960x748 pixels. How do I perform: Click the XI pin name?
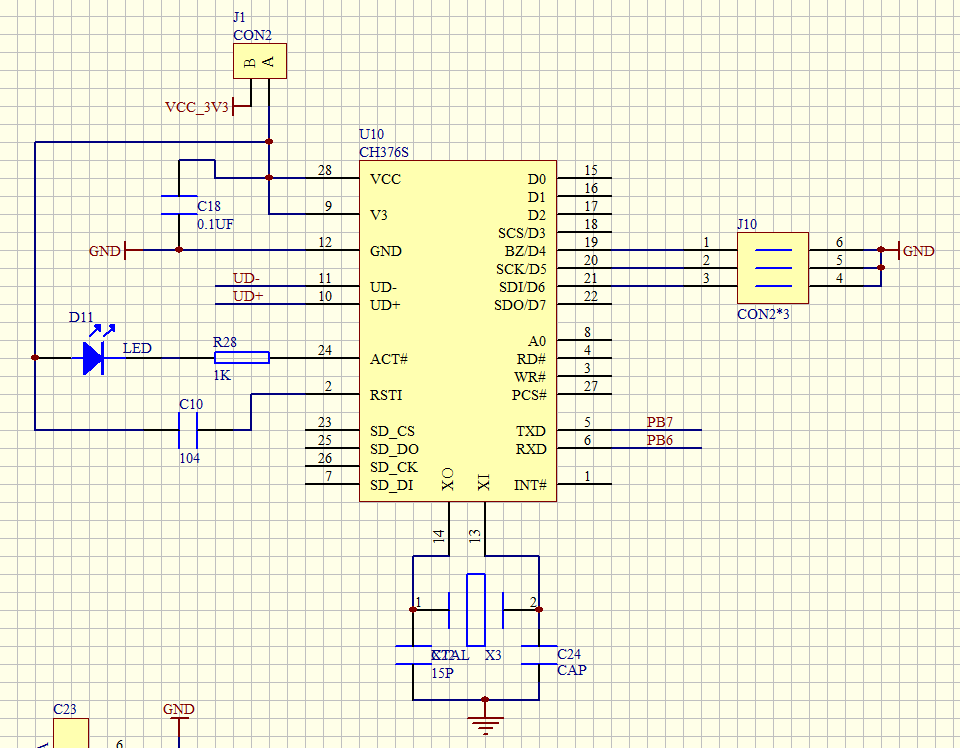pos(484,482)
